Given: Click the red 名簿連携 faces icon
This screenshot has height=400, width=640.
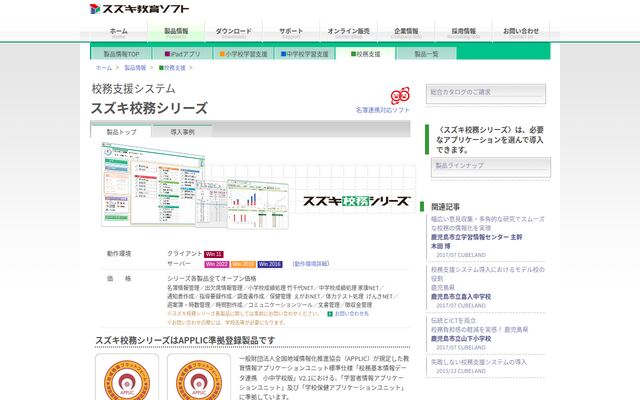Looking at the screenshot, I should [x=400, y=96].
